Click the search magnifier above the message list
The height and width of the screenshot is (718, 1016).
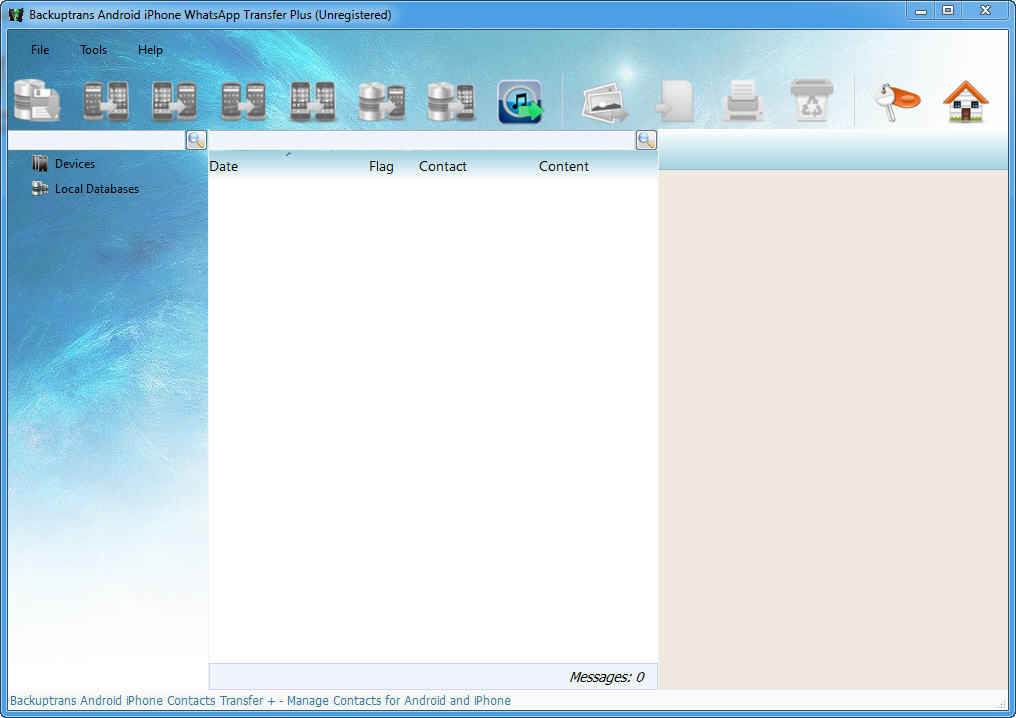pos(646,140)
